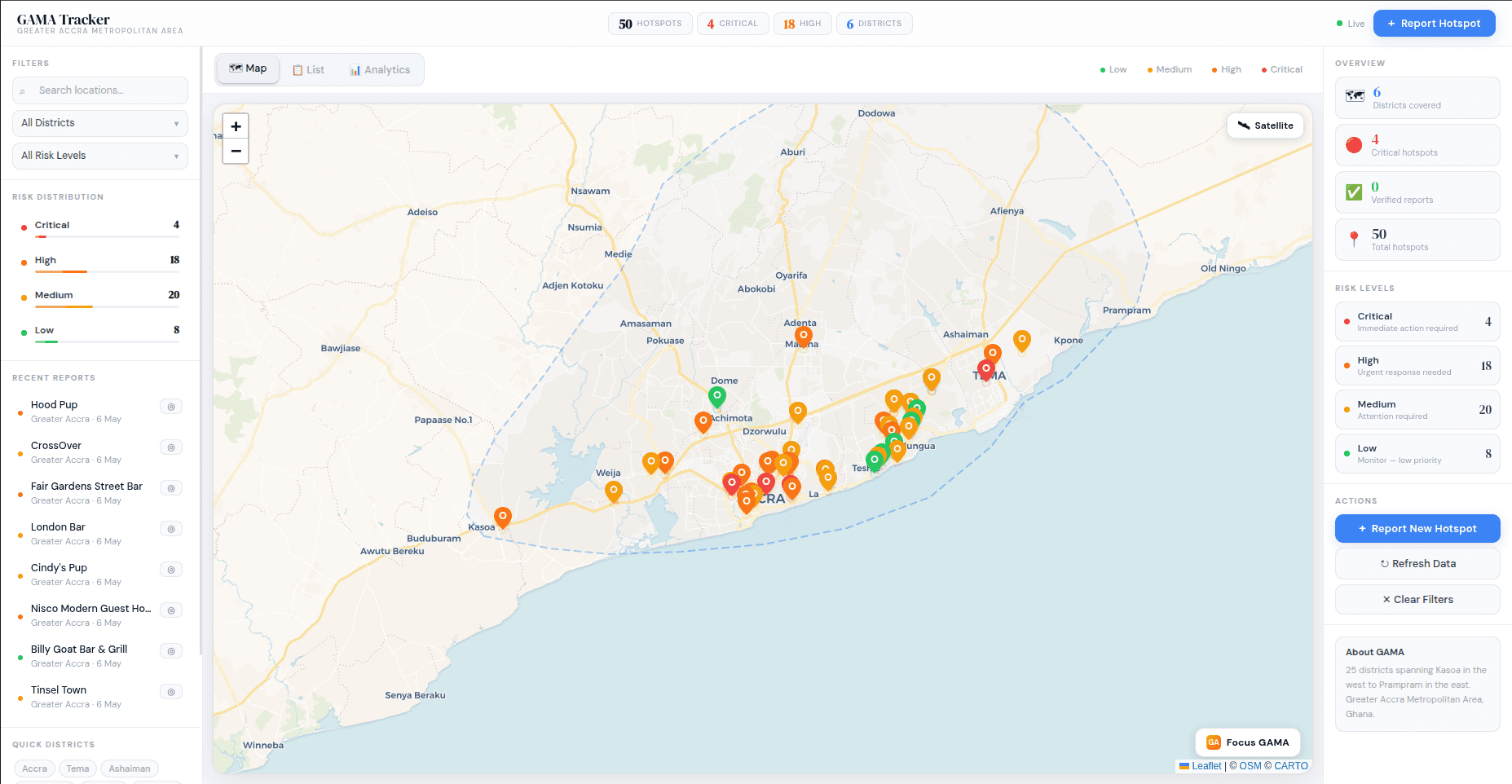Open Critical risk level card, Immediate action required
The width and height of the screenshot is (1512, 784).
click(1417, 322)
